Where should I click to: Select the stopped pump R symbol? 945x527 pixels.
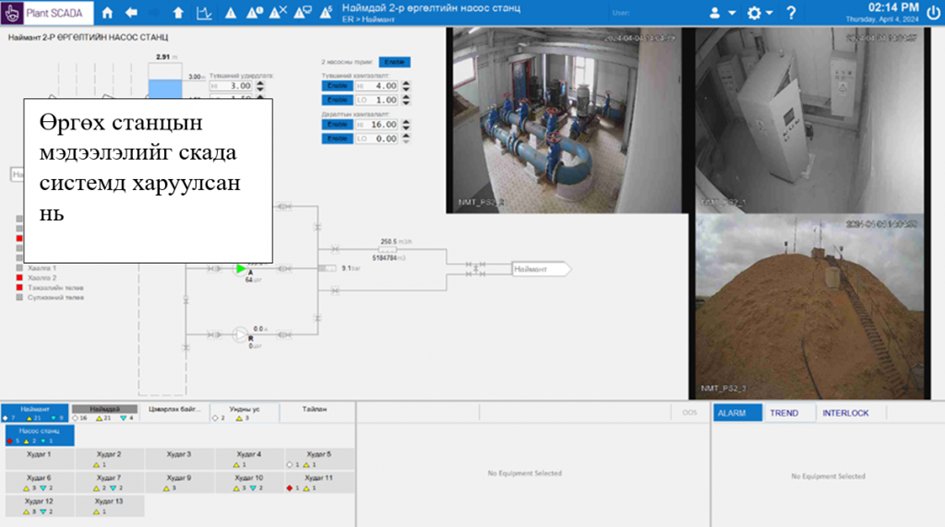click(x=240, y=334)
